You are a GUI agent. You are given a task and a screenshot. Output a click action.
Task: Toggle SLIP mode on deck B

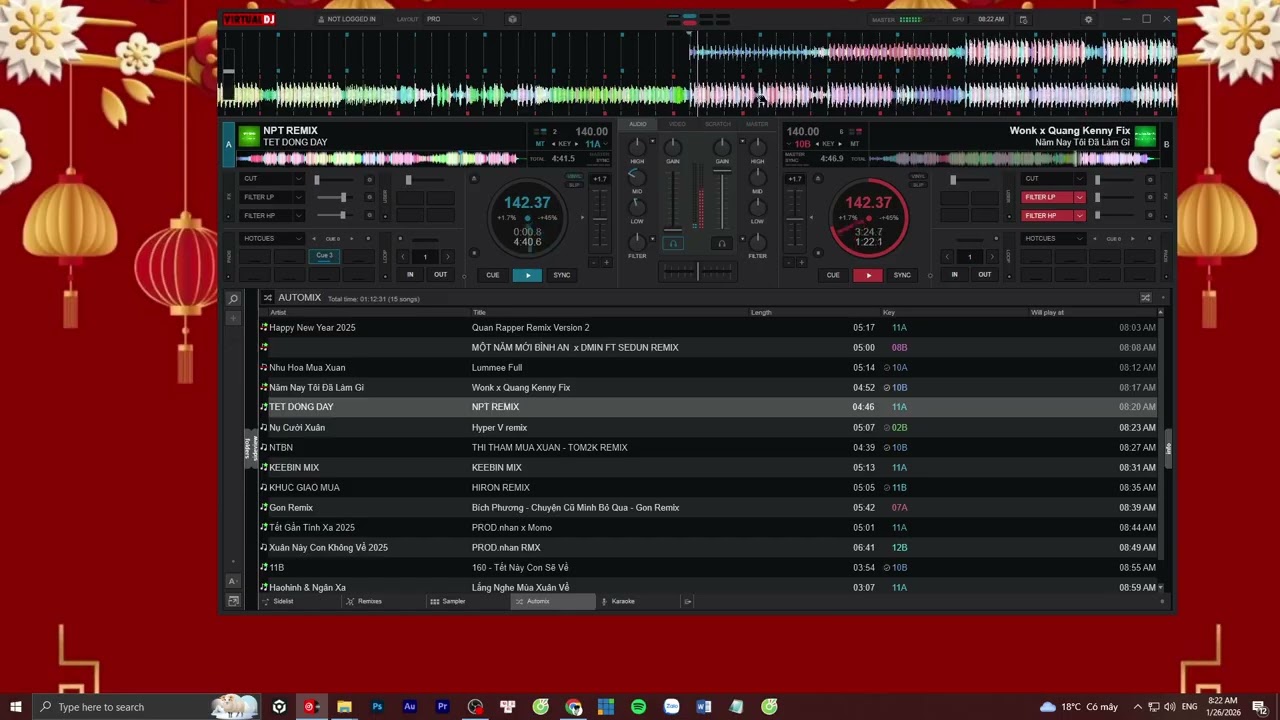(x=918, y=185)
